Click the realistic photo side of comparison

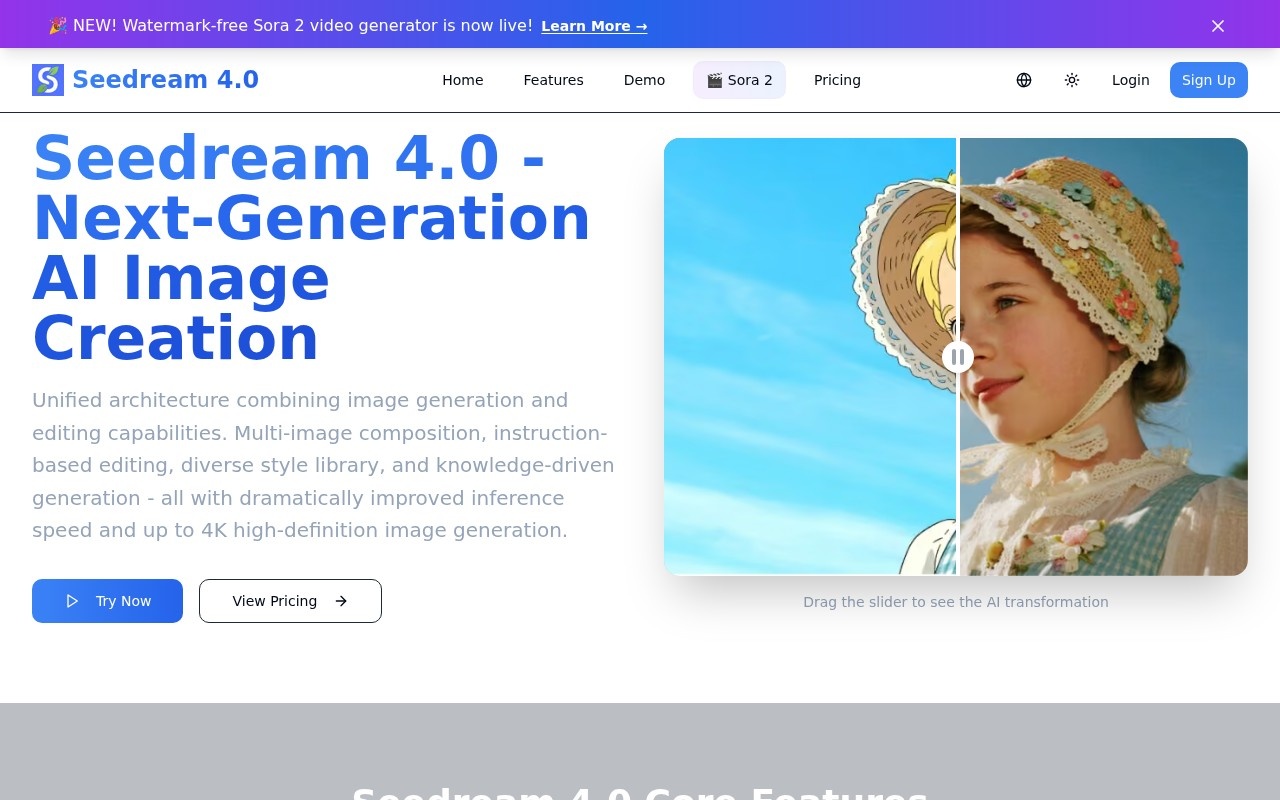1104,356
